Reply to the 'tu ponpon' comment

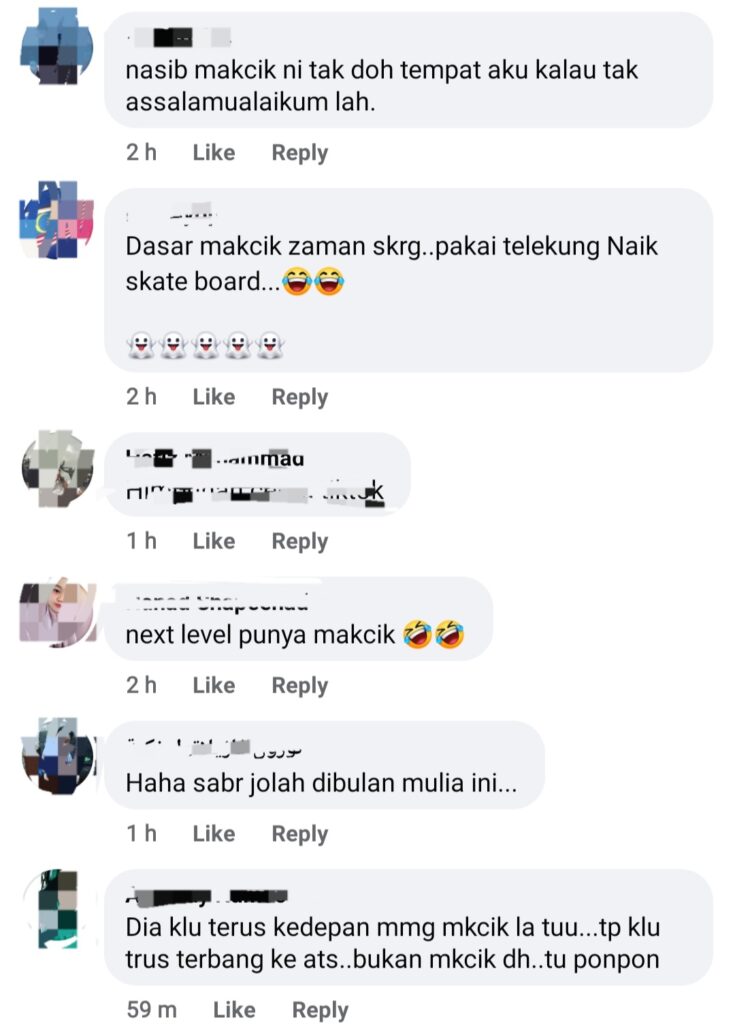(320, 1010)
